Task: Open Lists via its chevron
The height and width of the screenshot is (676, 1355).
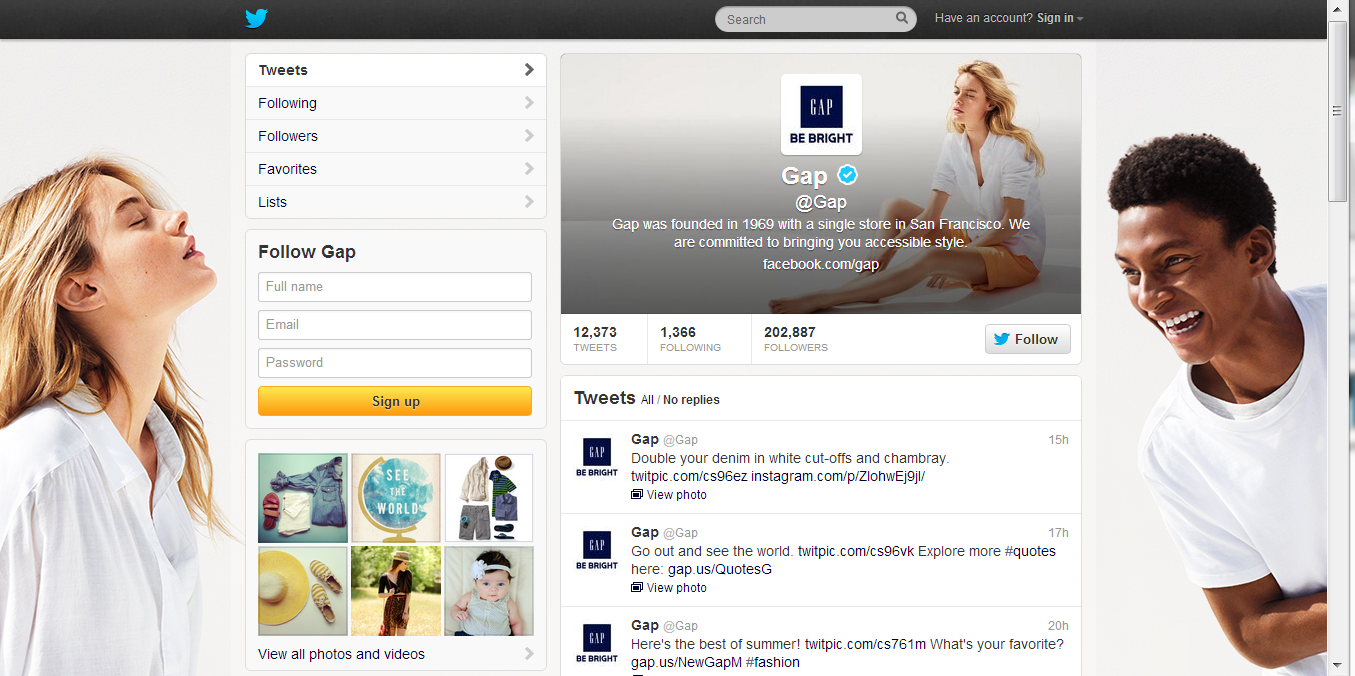Action: point(529,202)
